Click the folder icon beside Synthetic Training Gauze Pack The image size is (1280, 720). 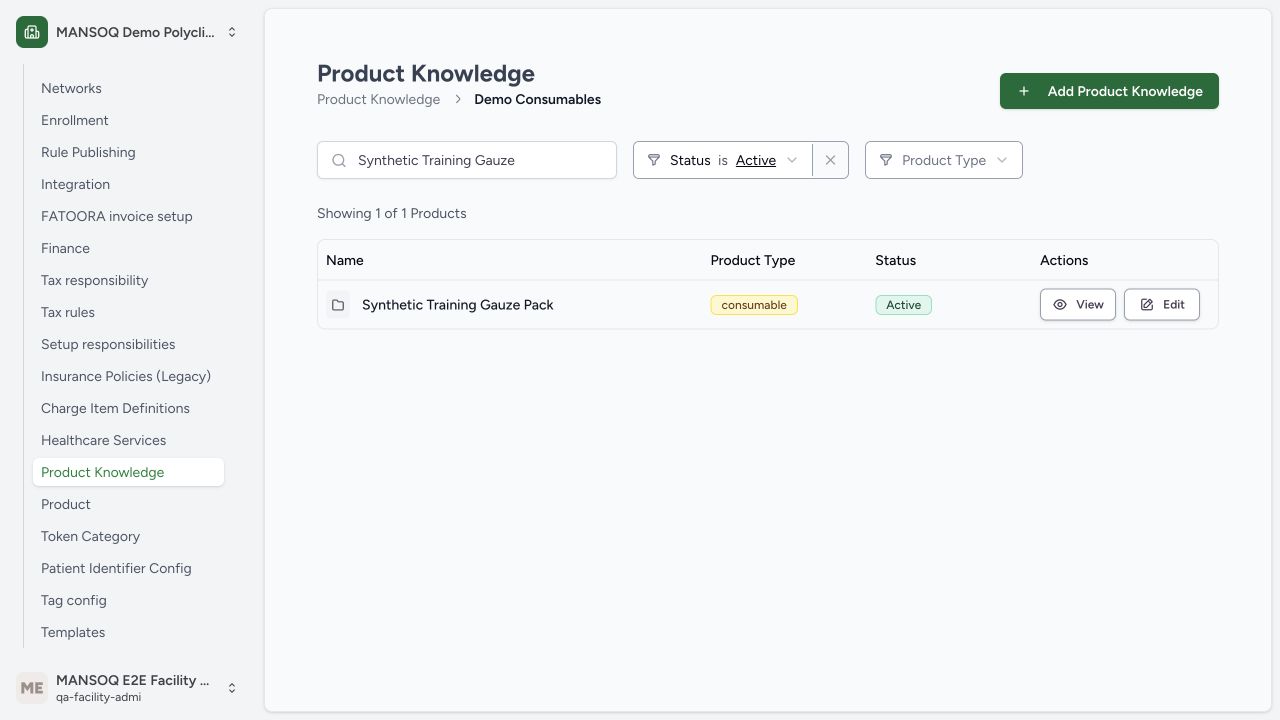click(x=338, y=305)
